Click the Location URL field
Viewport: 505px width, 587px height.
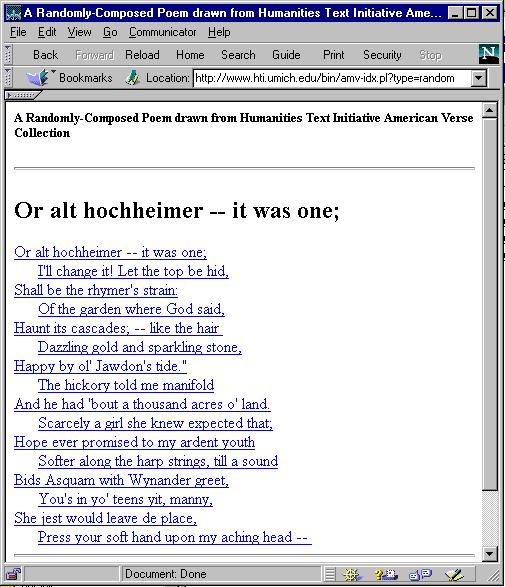332,78
